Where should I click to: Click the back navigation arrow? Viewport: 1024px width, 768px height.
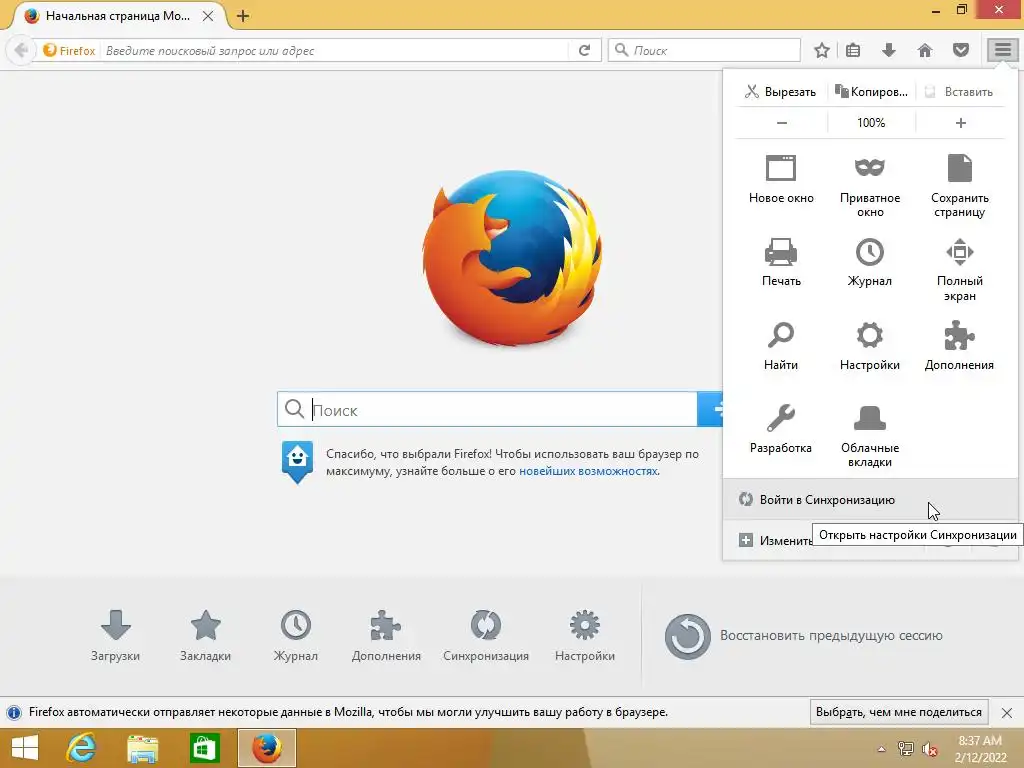click(21, 50)
